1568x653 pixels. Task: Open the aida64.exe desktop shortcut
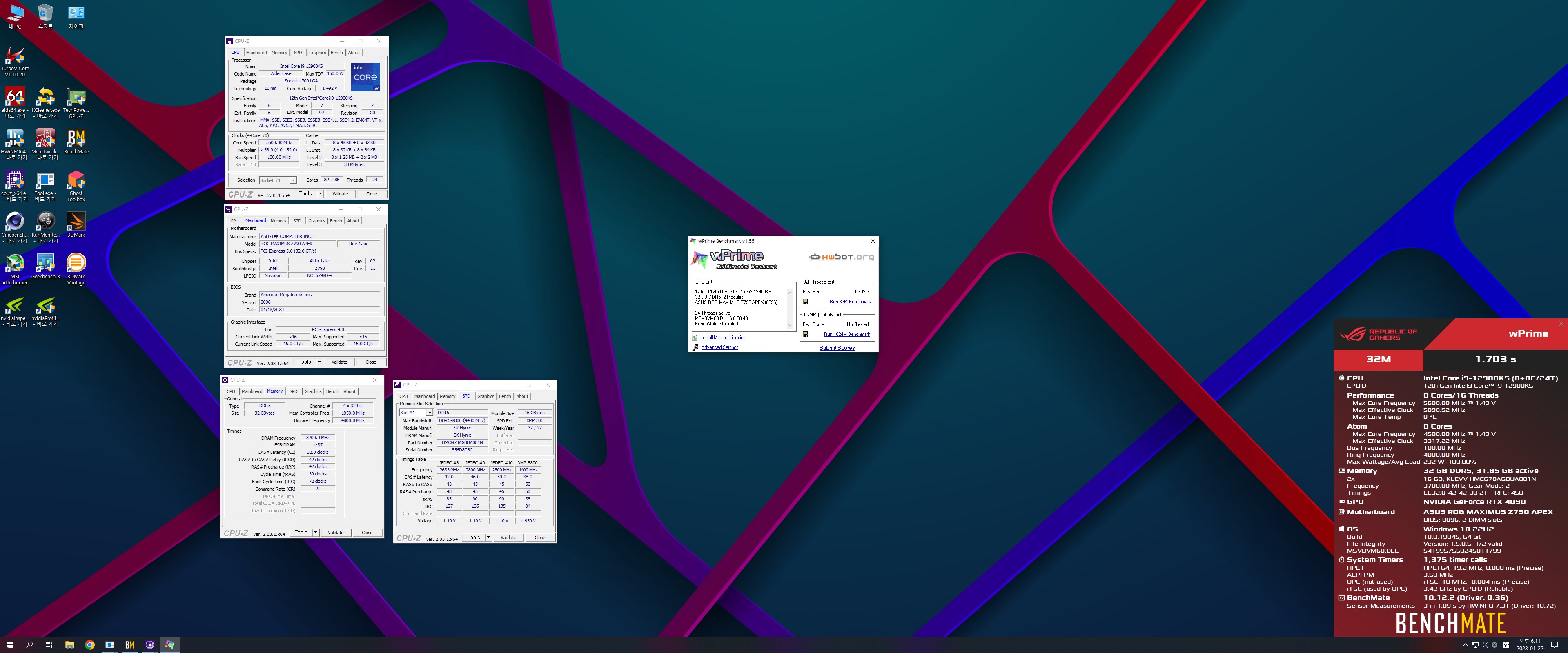[x=15, y=102]
